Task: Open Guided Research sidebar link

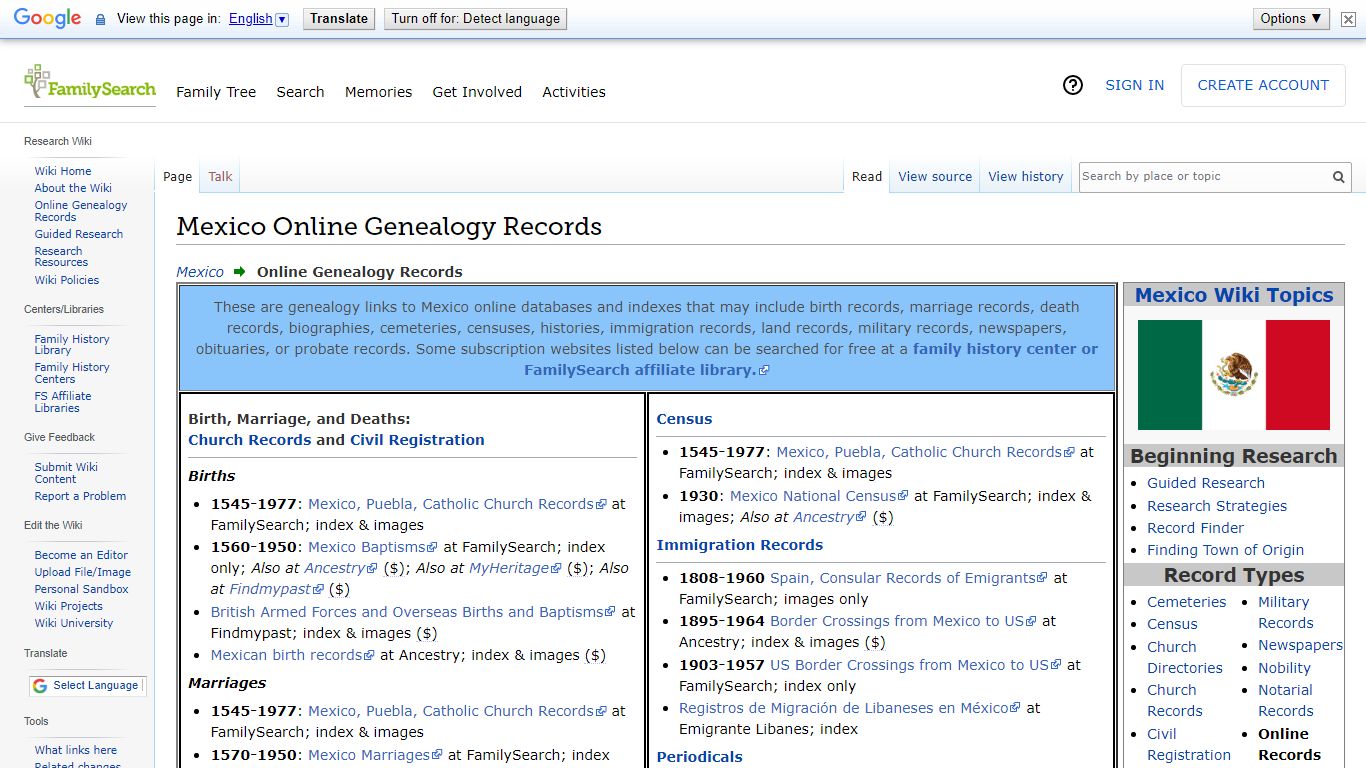Action: [79, 234]
